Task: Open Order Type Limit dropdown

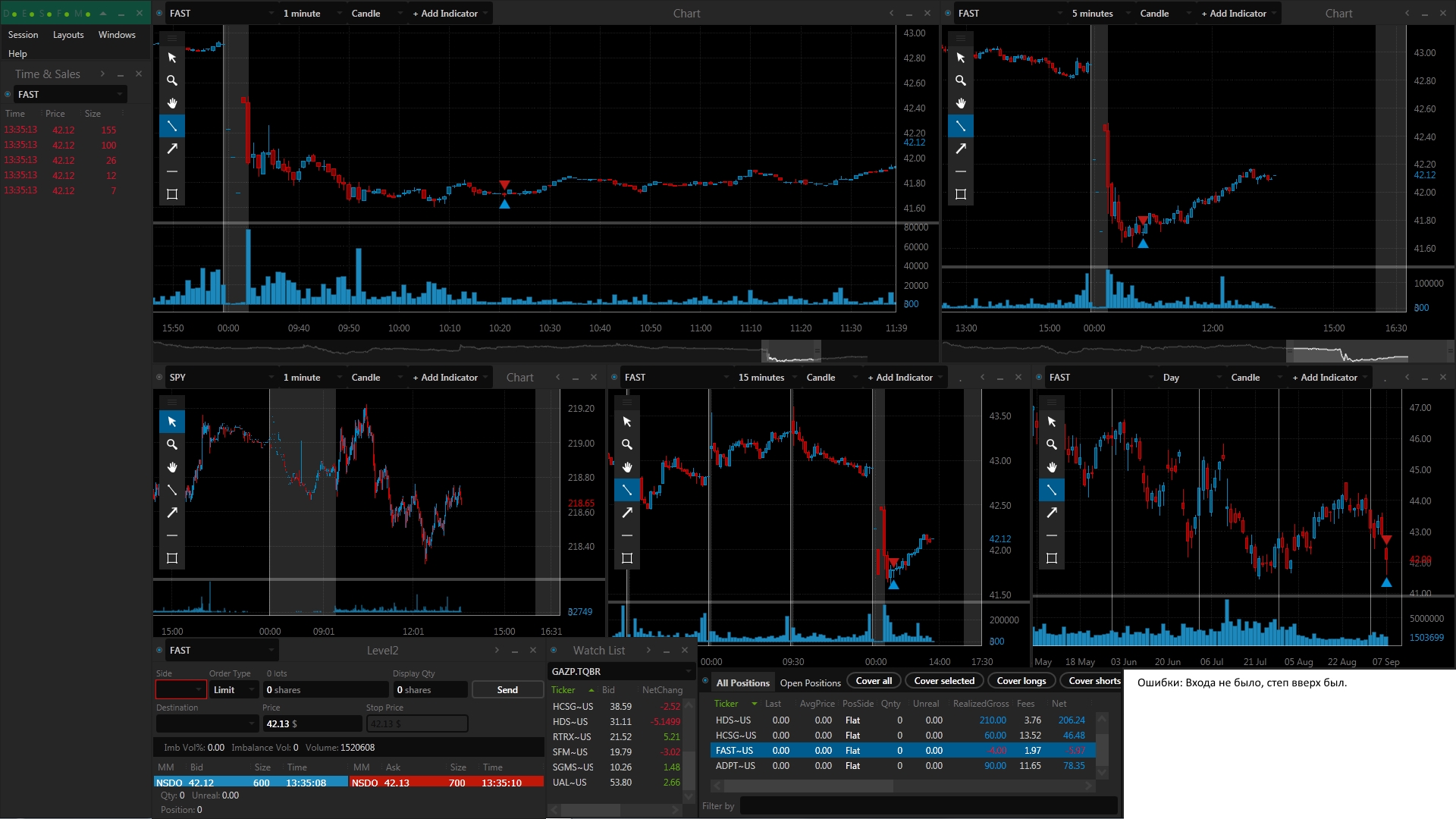Action: pos(234,690)
